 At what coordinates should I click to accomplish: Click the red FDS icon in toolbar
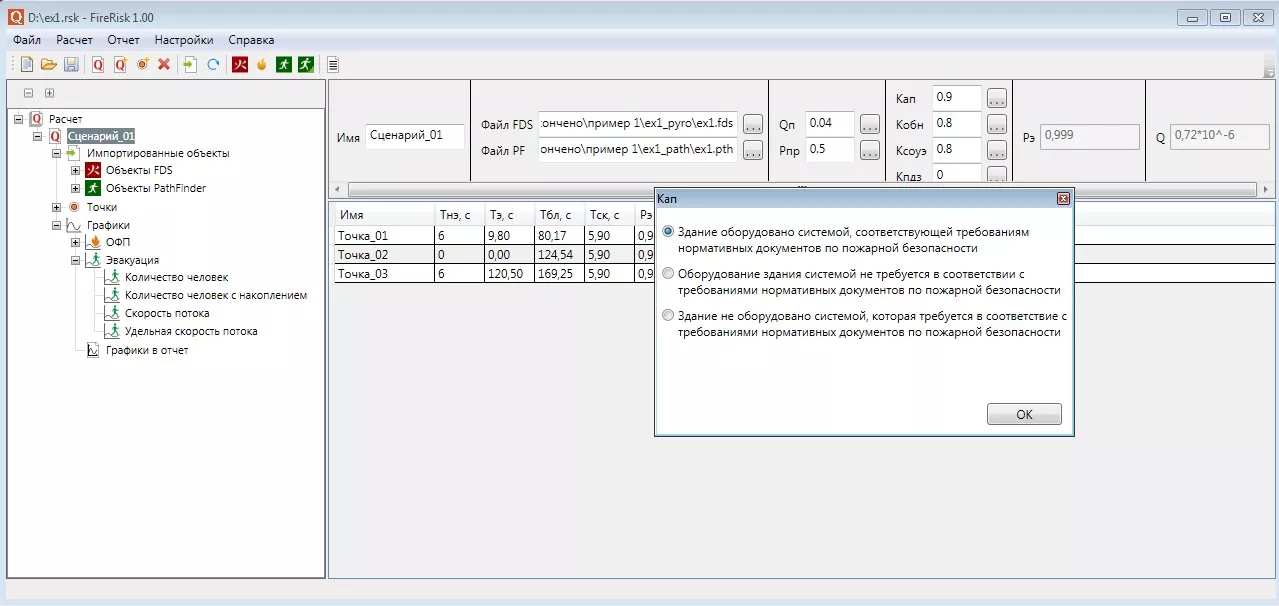(x=240, y=65)
